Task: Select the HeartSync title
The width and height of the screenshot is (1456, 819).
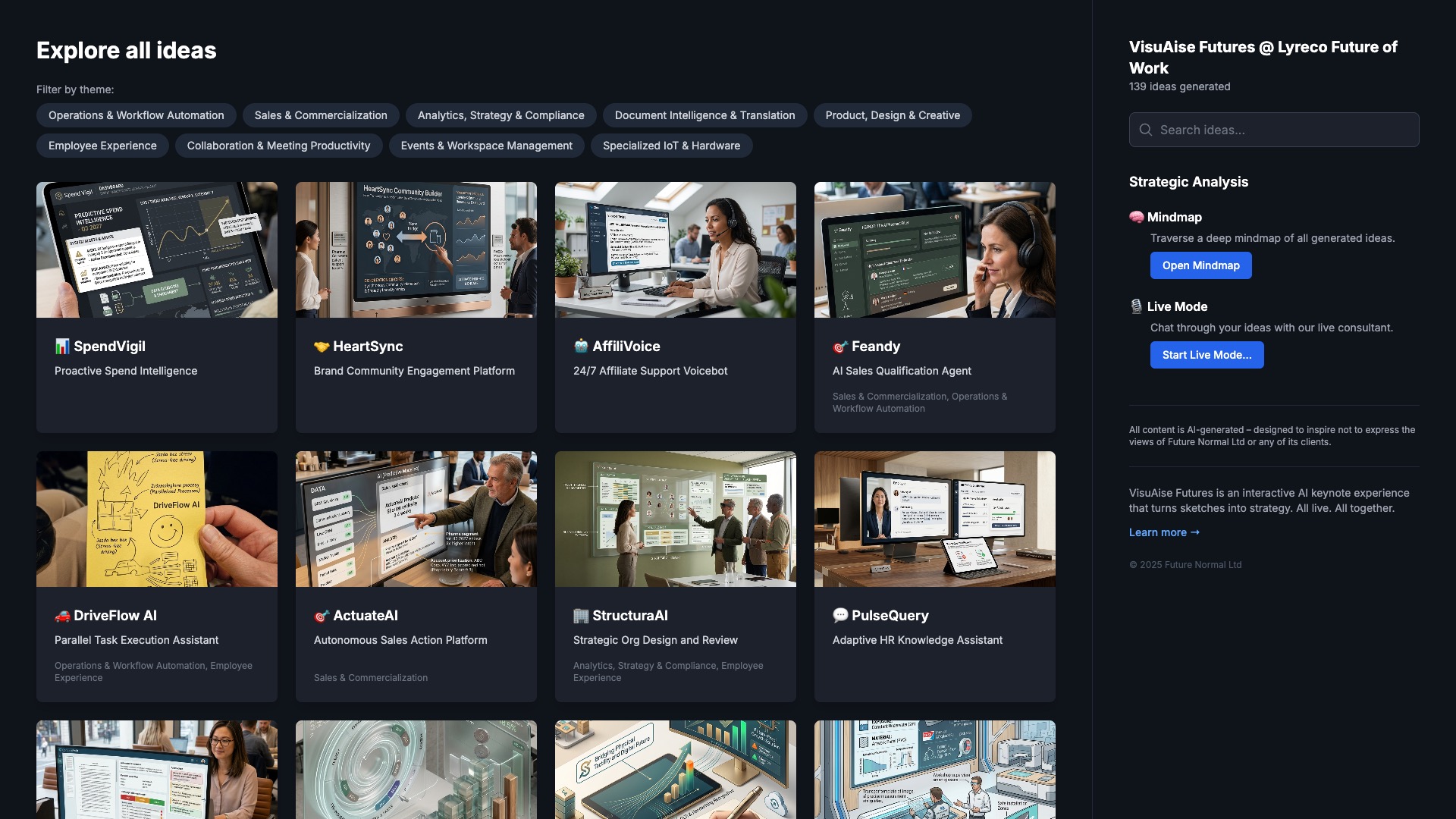Action: coord(368,347)
